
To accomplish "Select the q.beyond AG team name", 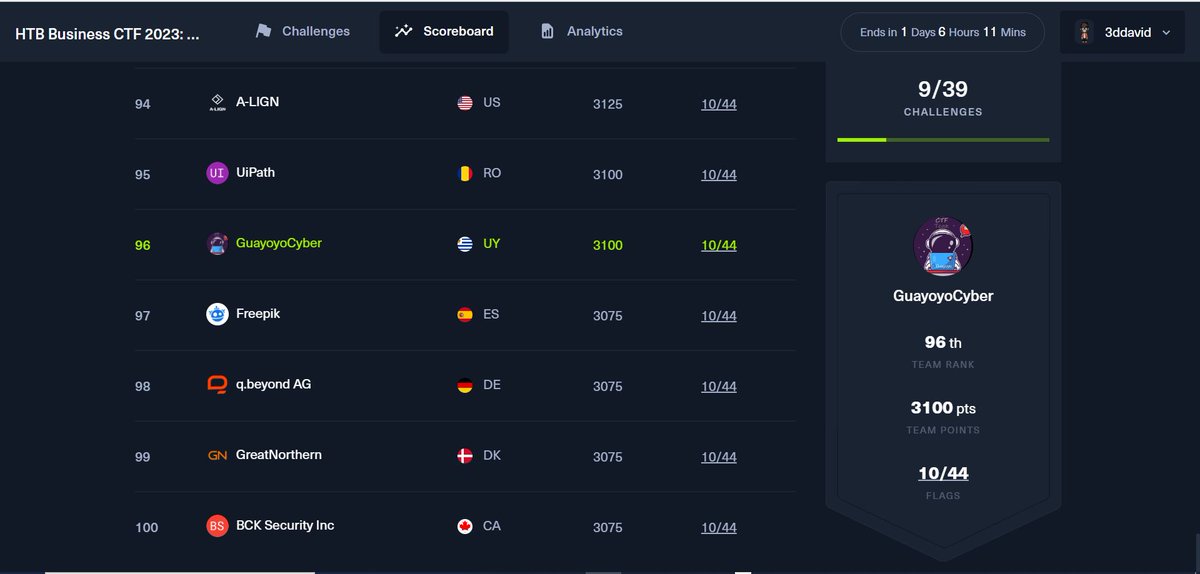I will point(273,384).
